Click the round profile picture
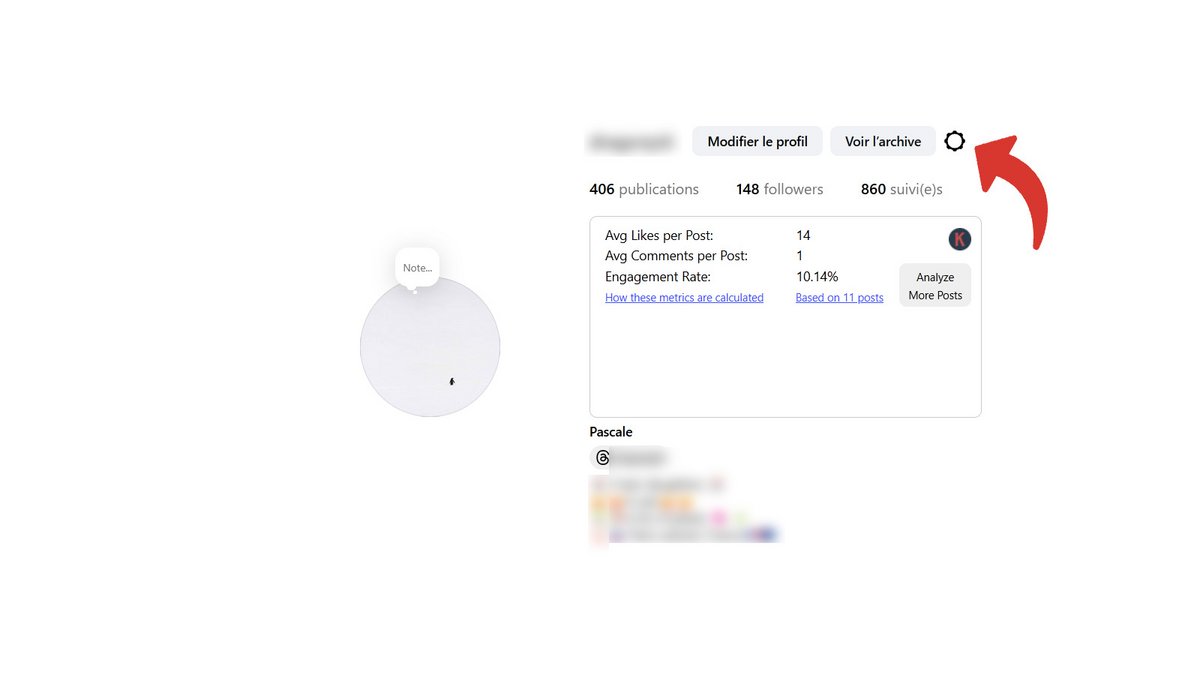Screen dimensions: 1200x675 pyautogui.click(x=430, y=347)
